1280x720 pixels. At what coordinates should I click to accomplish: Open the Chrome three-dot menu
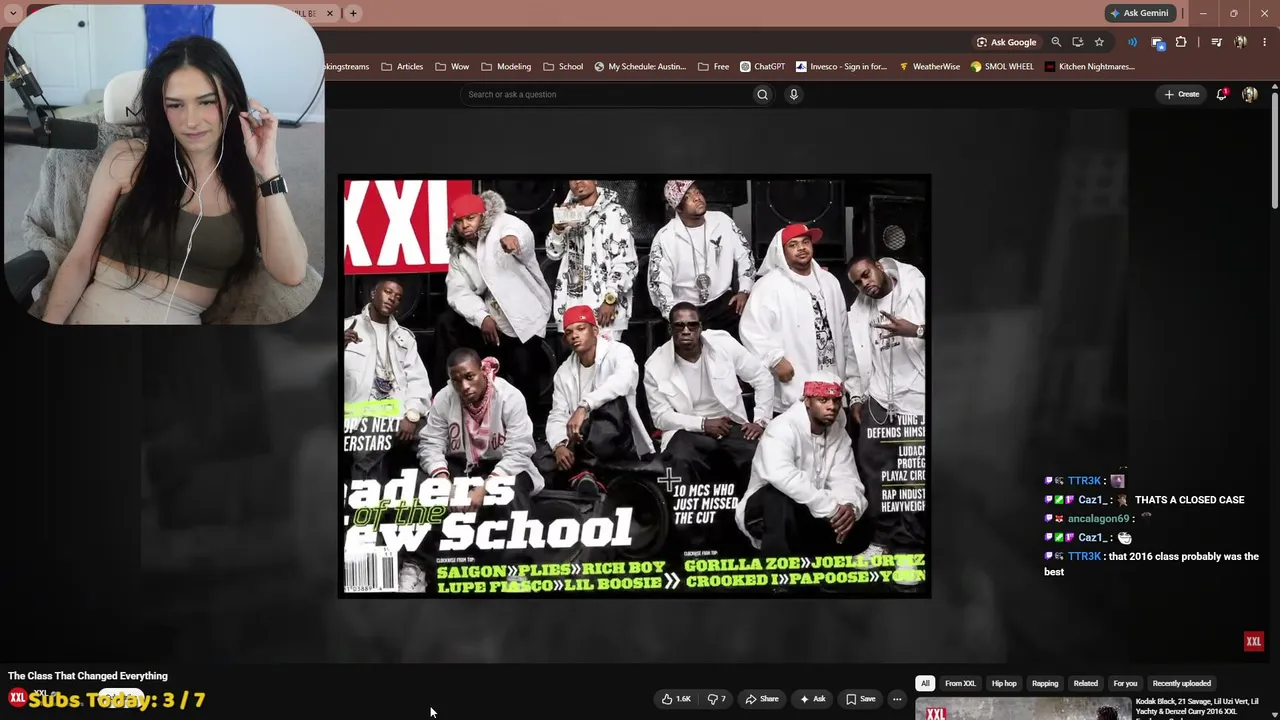click(1265, 42)
